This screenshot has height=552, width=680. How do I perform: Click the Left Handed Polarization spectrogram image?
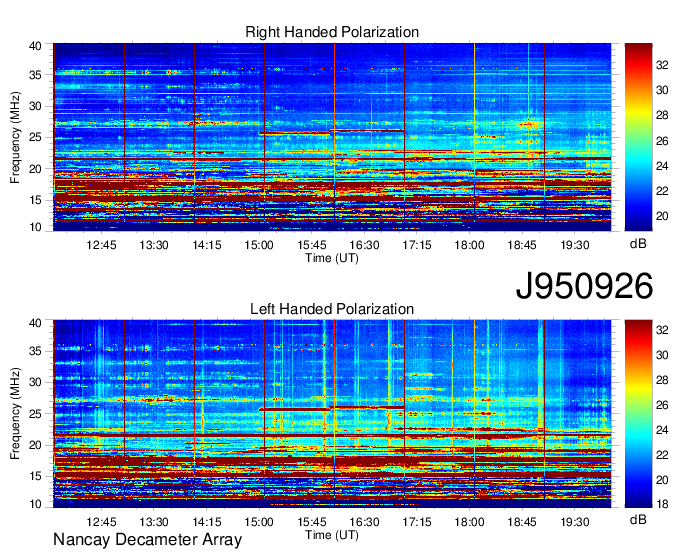point(332,414)
